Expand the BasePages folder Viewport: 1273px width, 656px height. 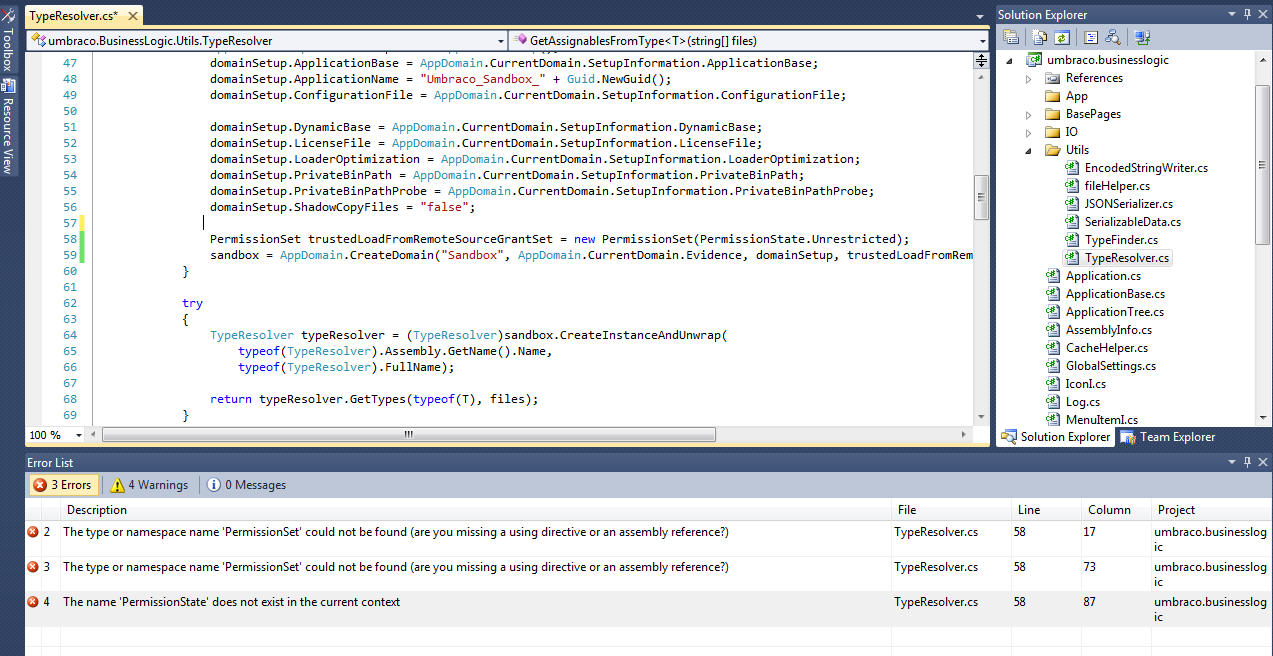click(1028, 114)
